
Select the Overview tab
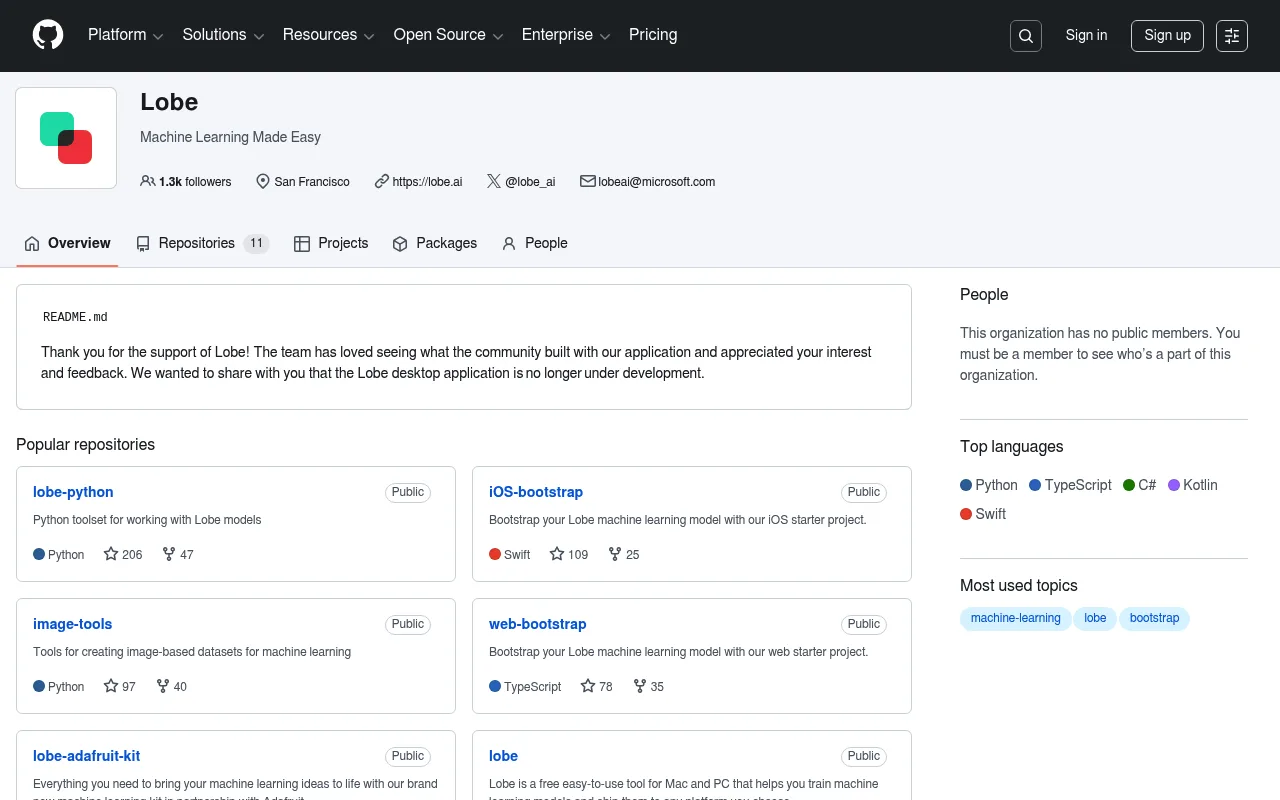[x=67, y=243]
